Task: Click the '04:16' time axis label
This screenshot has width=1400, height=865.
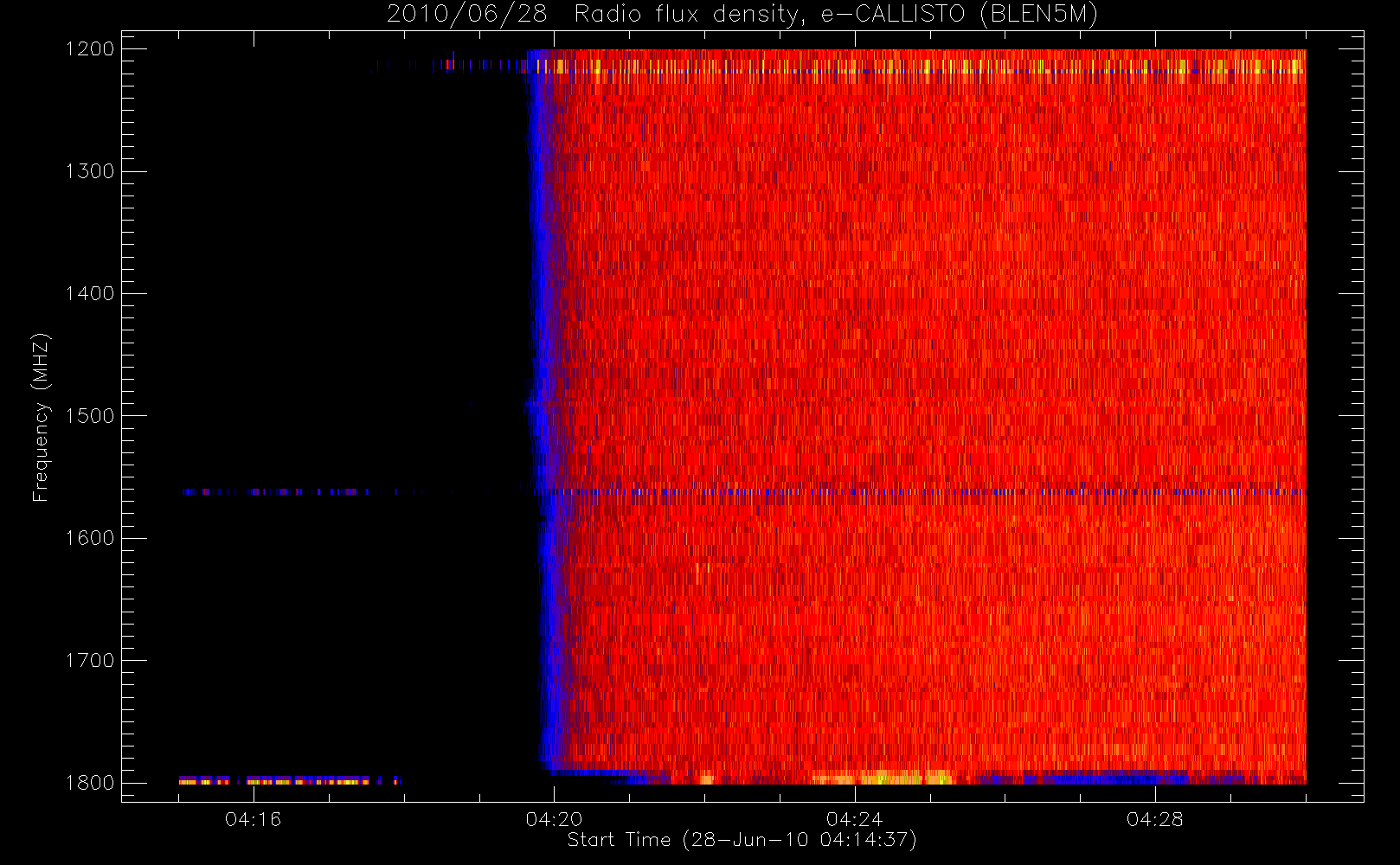Action: click(x=253, y=819)
